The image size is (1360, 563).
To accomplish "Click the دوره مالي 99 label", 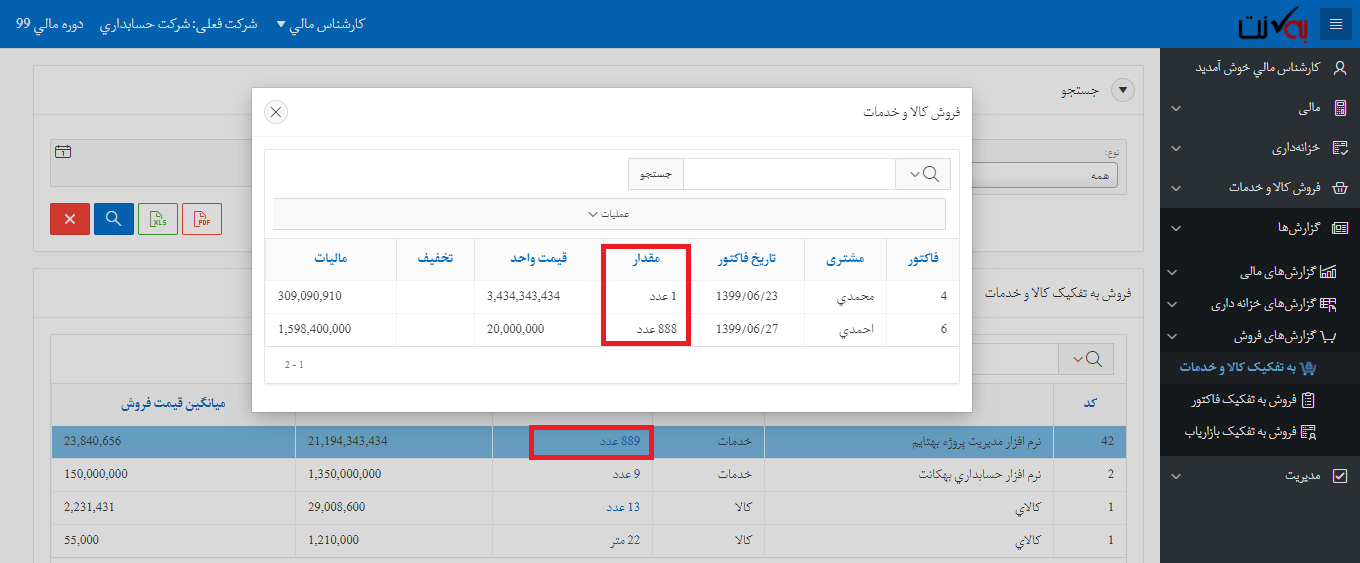I will (x=50, y=24).
